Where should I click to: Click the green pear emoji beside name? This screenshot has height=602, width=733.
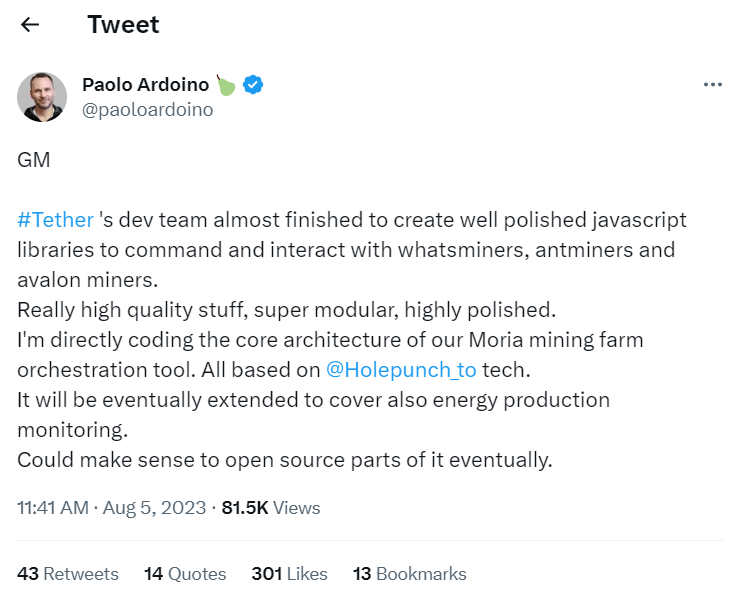pos(226,85)
